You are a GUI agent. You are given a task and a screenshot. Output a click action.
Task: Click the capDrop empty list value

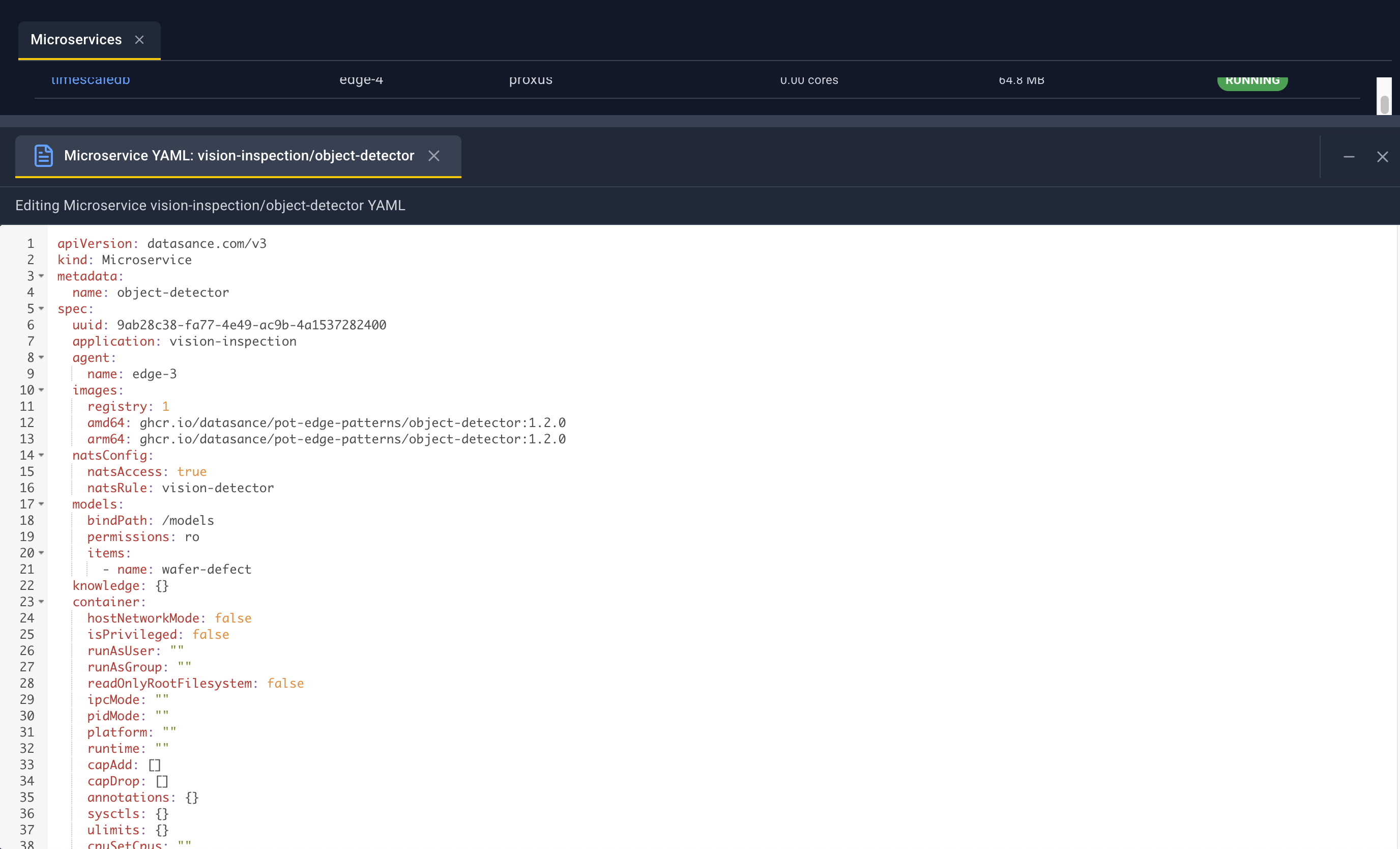162,781
